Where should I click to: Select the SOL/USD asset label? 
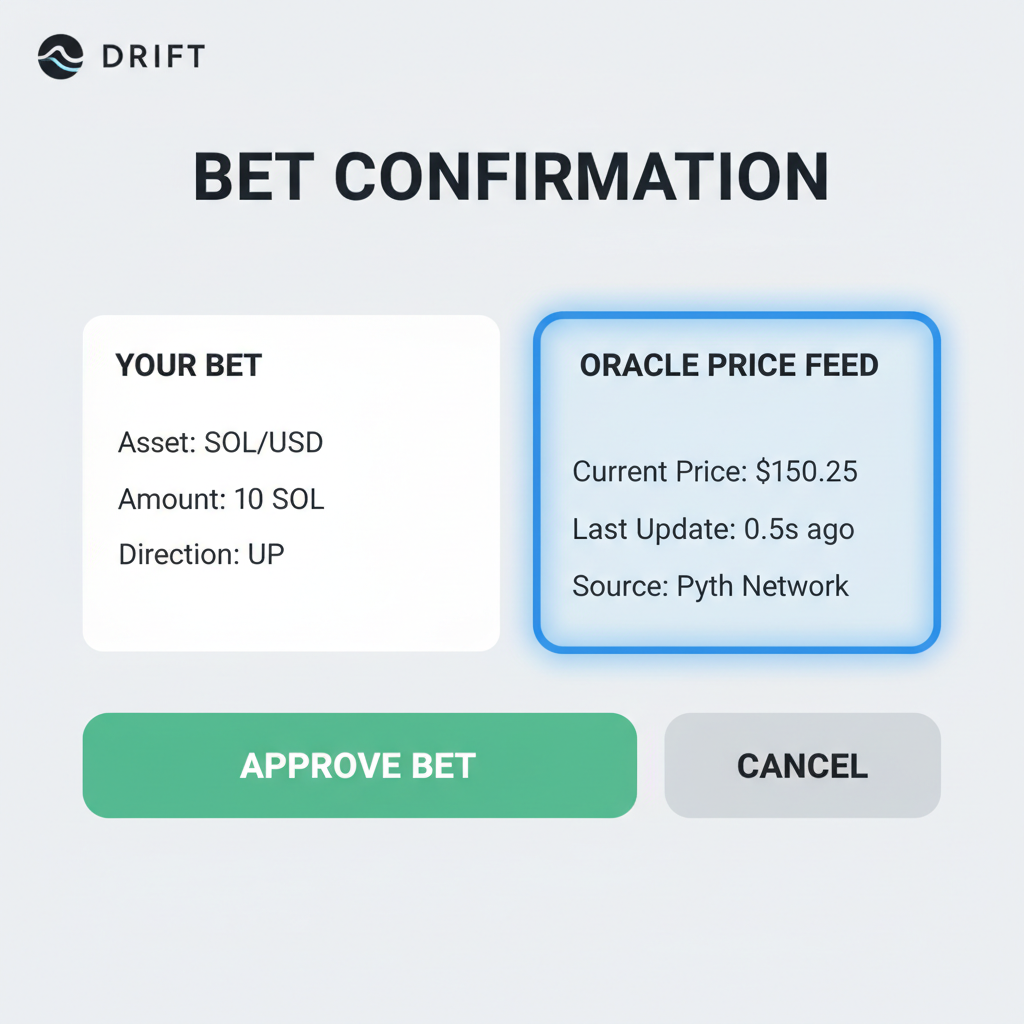(x=220, y=442)
